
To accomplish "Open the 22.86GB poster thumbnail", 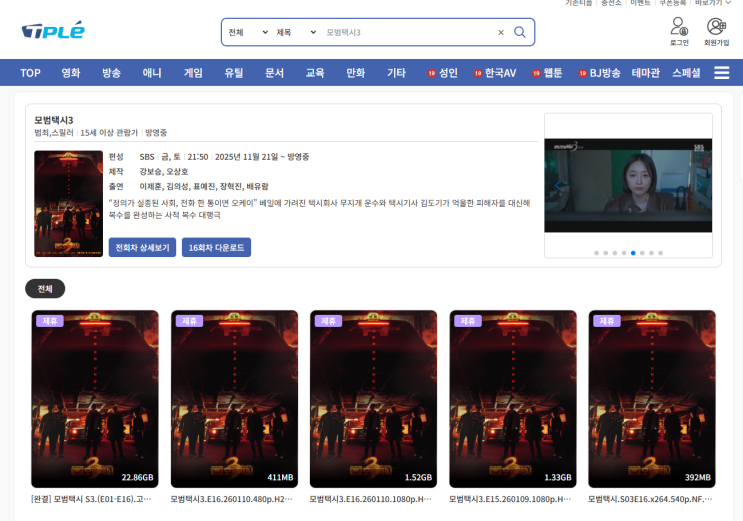I will tap(95, 399).
